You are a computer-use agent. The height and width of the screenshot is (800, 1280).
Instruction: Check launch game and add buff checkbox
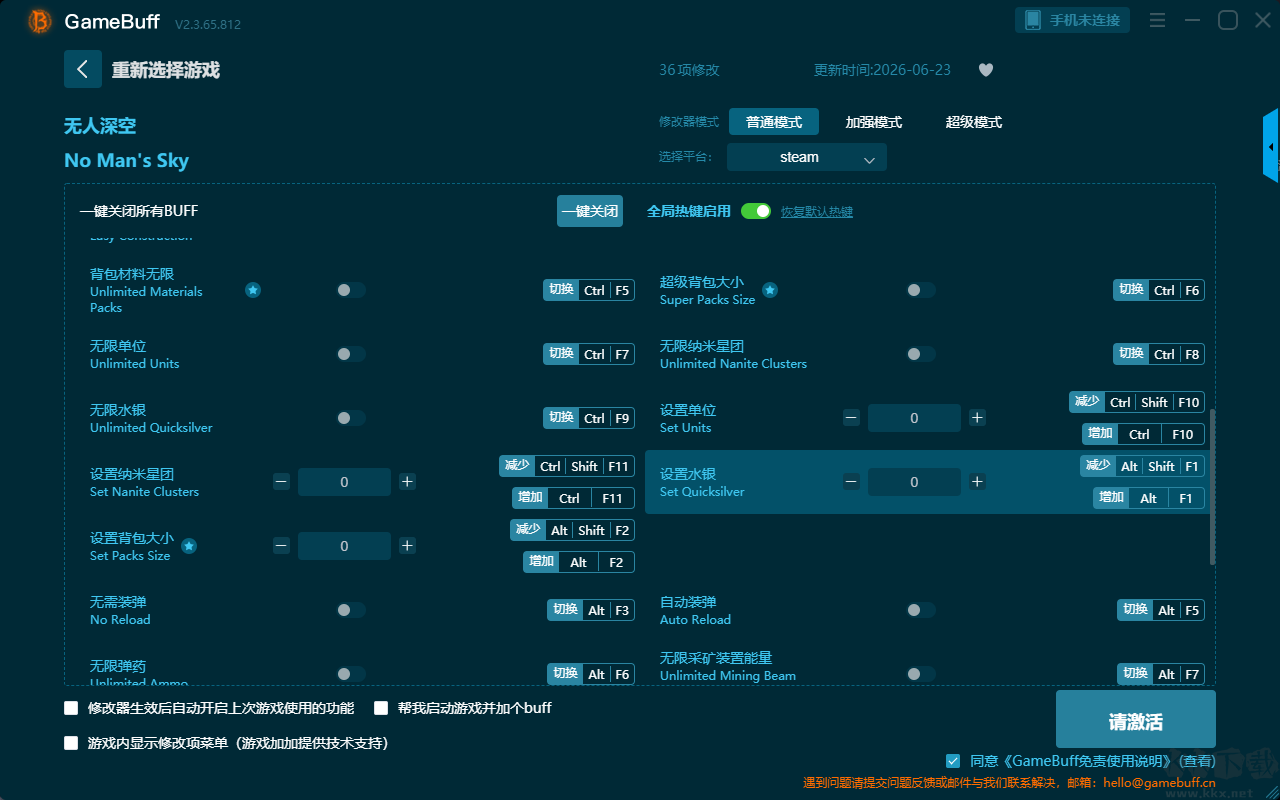tap(381, 708)
